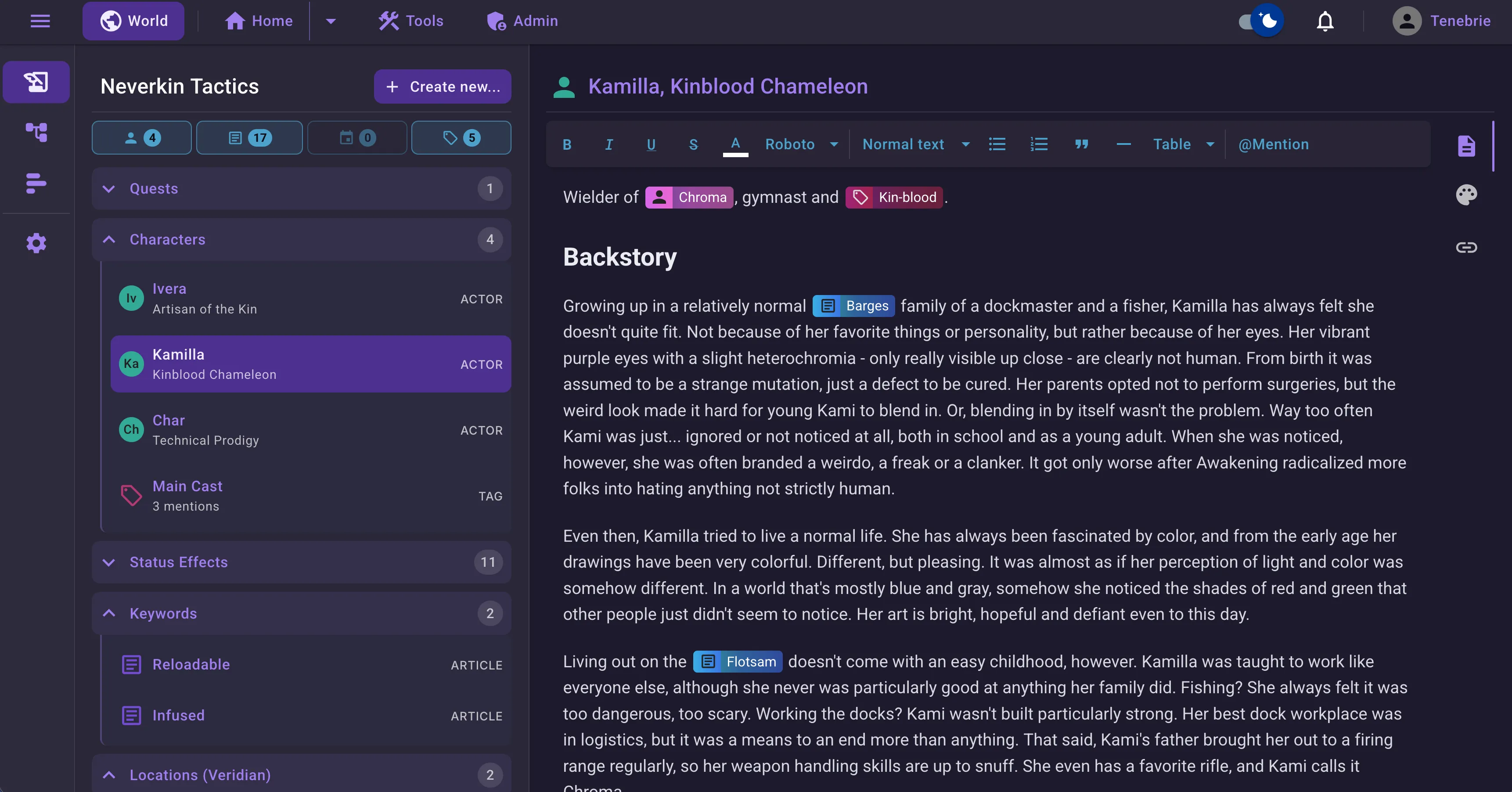Open the dropdown arrow next to Home

331,21
